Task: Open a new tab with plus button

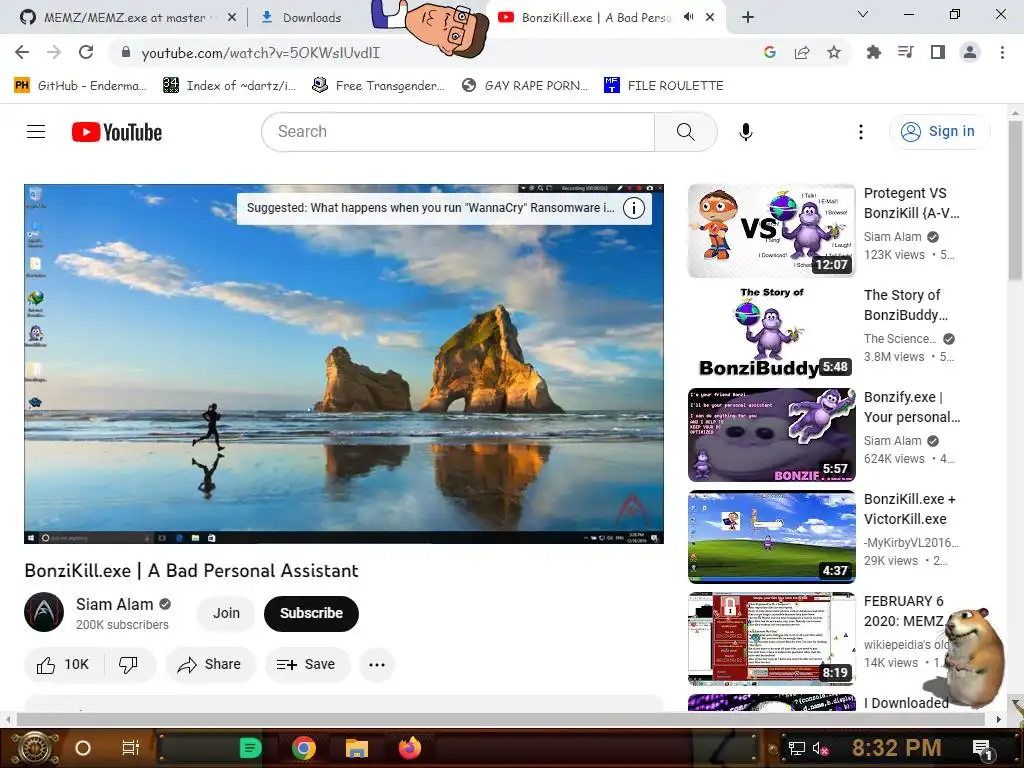Action: [748, 17]
